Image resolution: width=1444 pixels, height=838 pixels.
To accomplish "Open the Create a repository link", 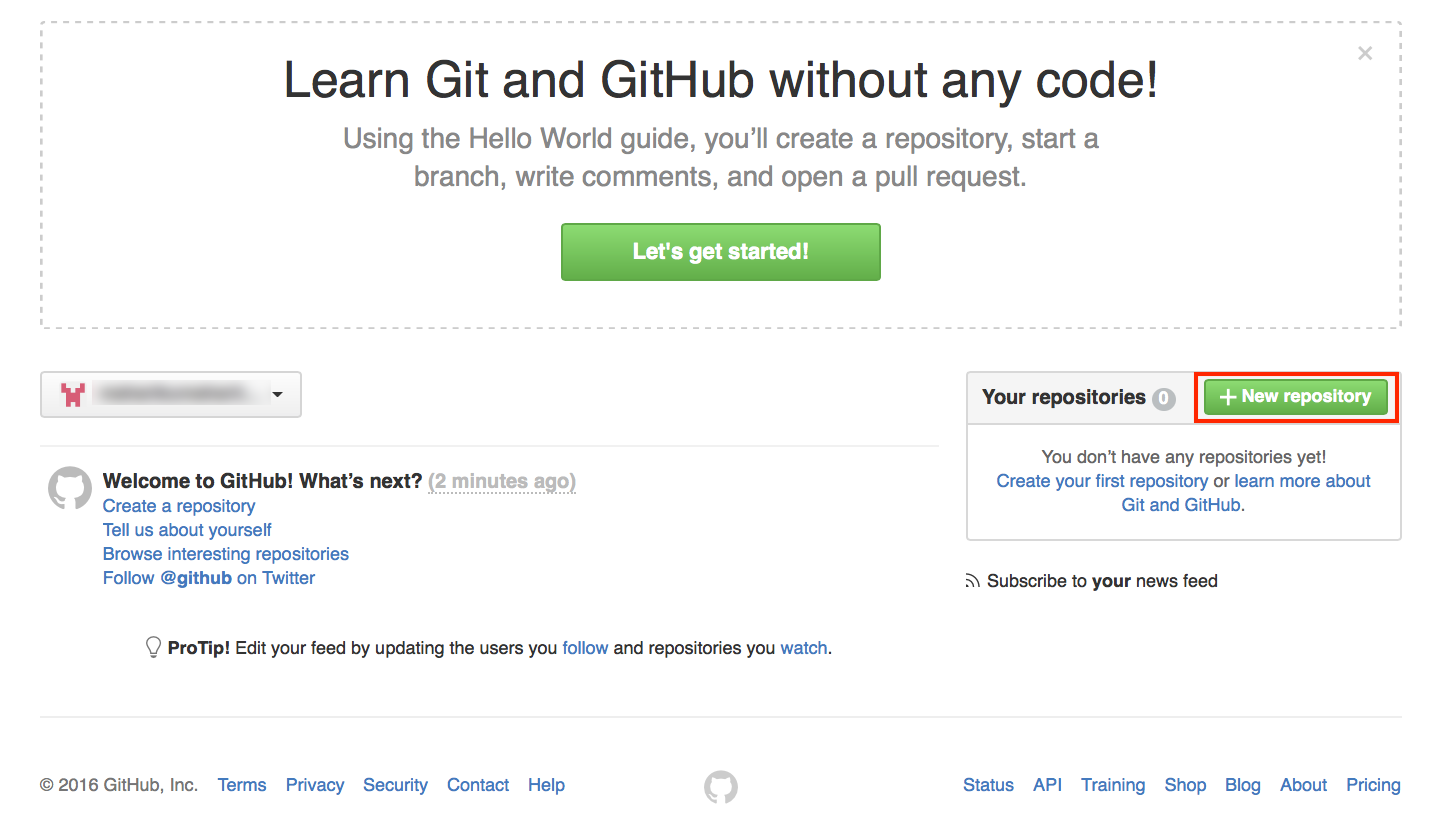I will tap(178, 506).
